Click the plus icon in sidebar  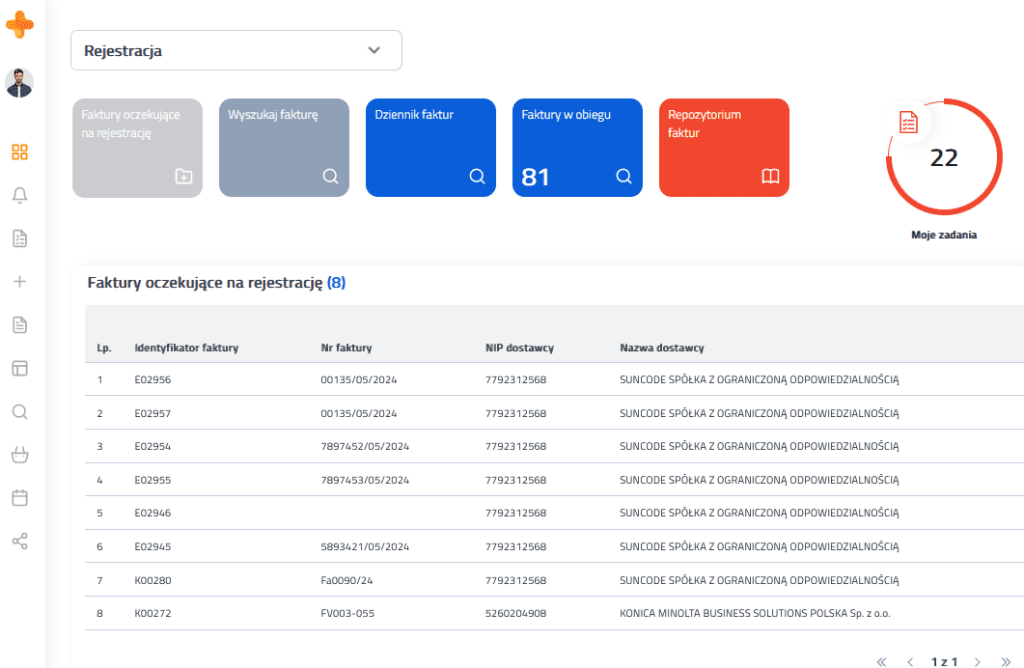[20, 281]
